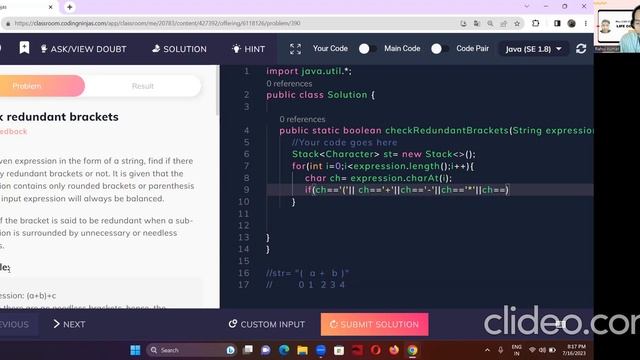Click the Bing icon in taskbar search

point(230,350)
